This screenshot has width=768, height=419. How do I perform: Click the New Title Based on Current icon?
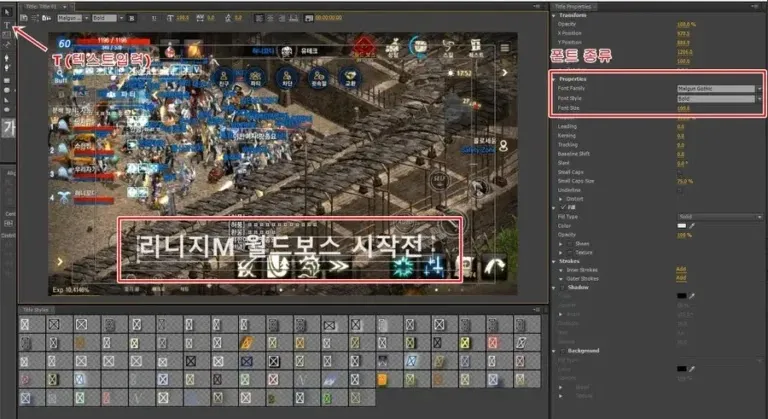coord(24,18)
